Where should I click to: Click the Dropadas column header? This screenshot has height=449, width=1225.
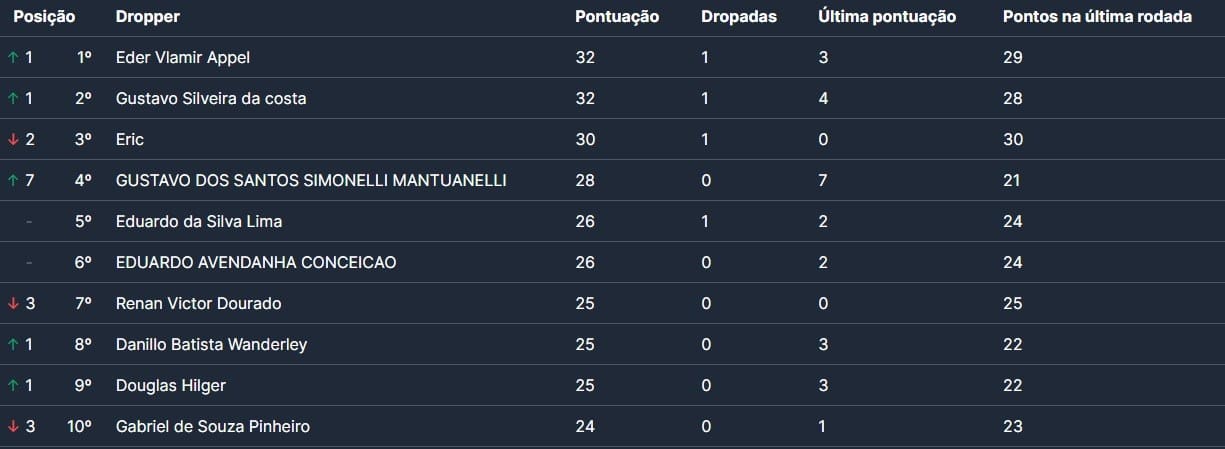click(739, 17)
